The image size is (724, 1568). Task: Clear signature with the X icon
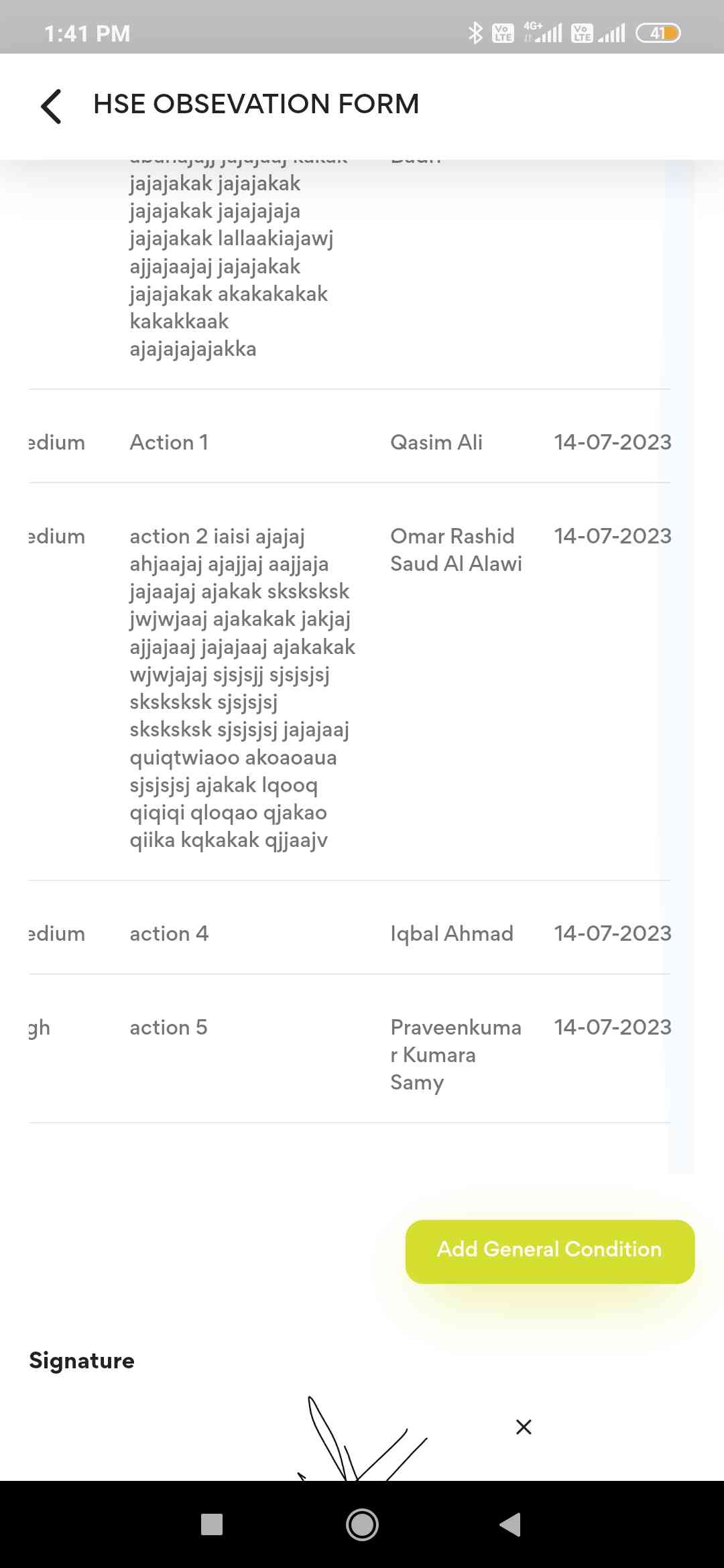[524, 1427]
